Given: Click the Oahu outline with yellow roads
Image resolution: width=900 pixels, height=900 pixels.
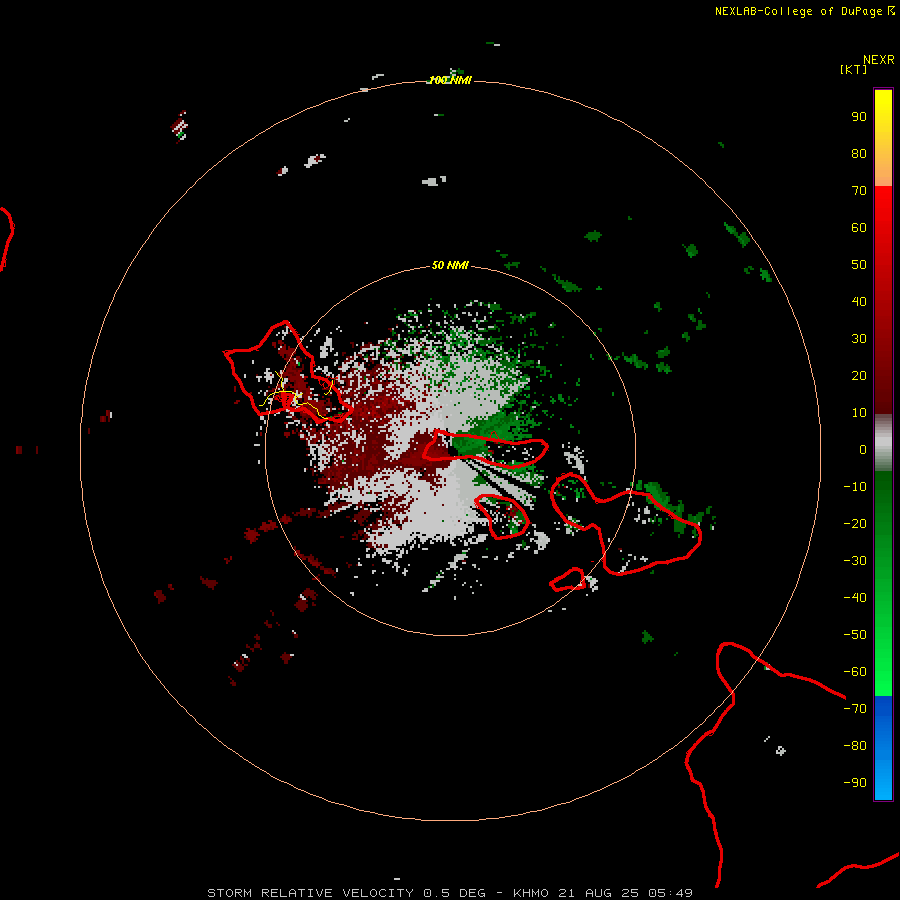Looking at the screenshot, I should (x=287, y=374).
